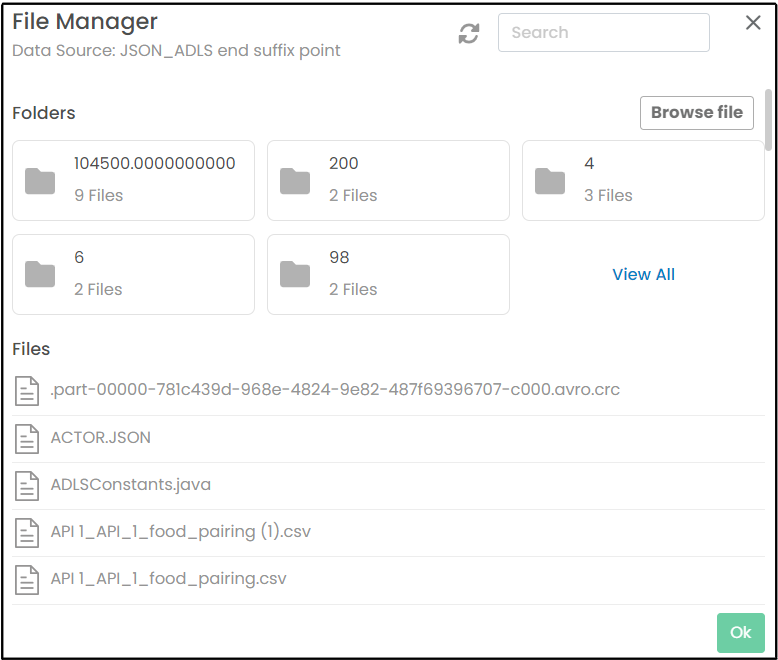Click file icon for food_pairing (1).csv
Viewport: 778px width, 660px height.
coord(27,532)
